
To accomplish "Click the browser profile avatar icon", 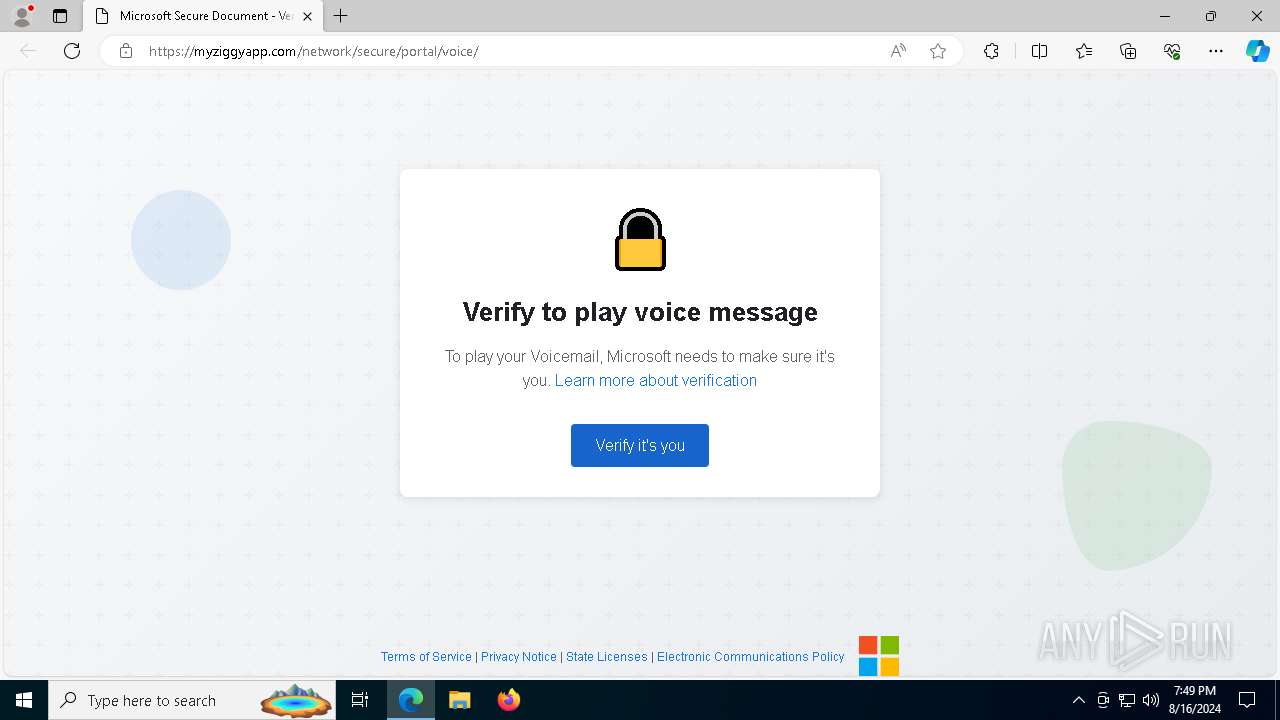I will pos(22,16).
